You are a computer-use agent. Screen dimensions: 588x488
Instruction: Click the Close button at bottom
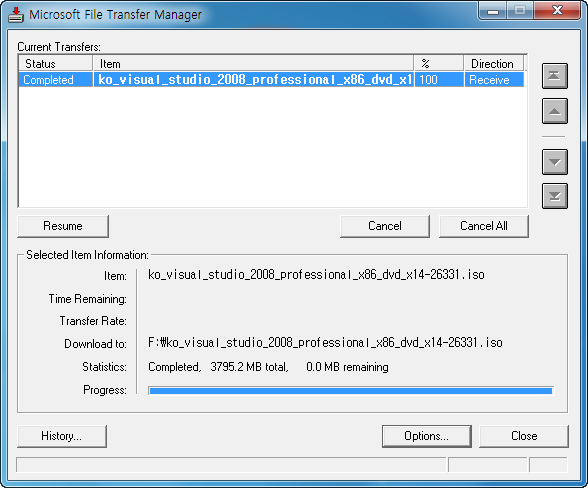click(524, 436)
